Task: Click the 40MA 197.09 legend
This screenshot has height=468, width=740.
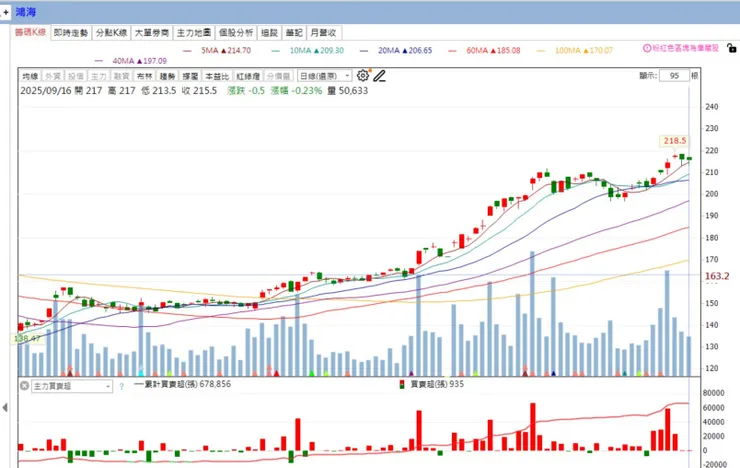Action: (x=131, y=61)
